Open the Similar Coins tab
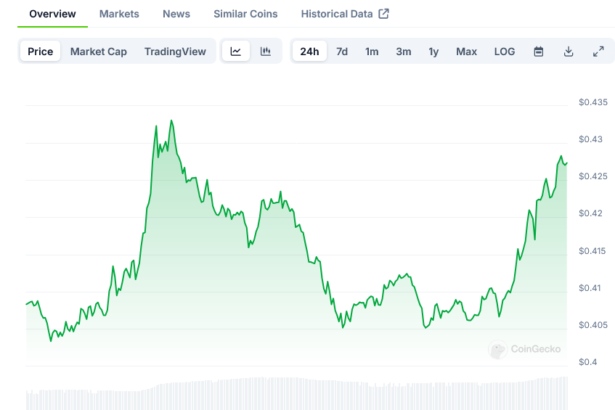Image resolution: width=615 pixels, height=410 pixels. 246,14
